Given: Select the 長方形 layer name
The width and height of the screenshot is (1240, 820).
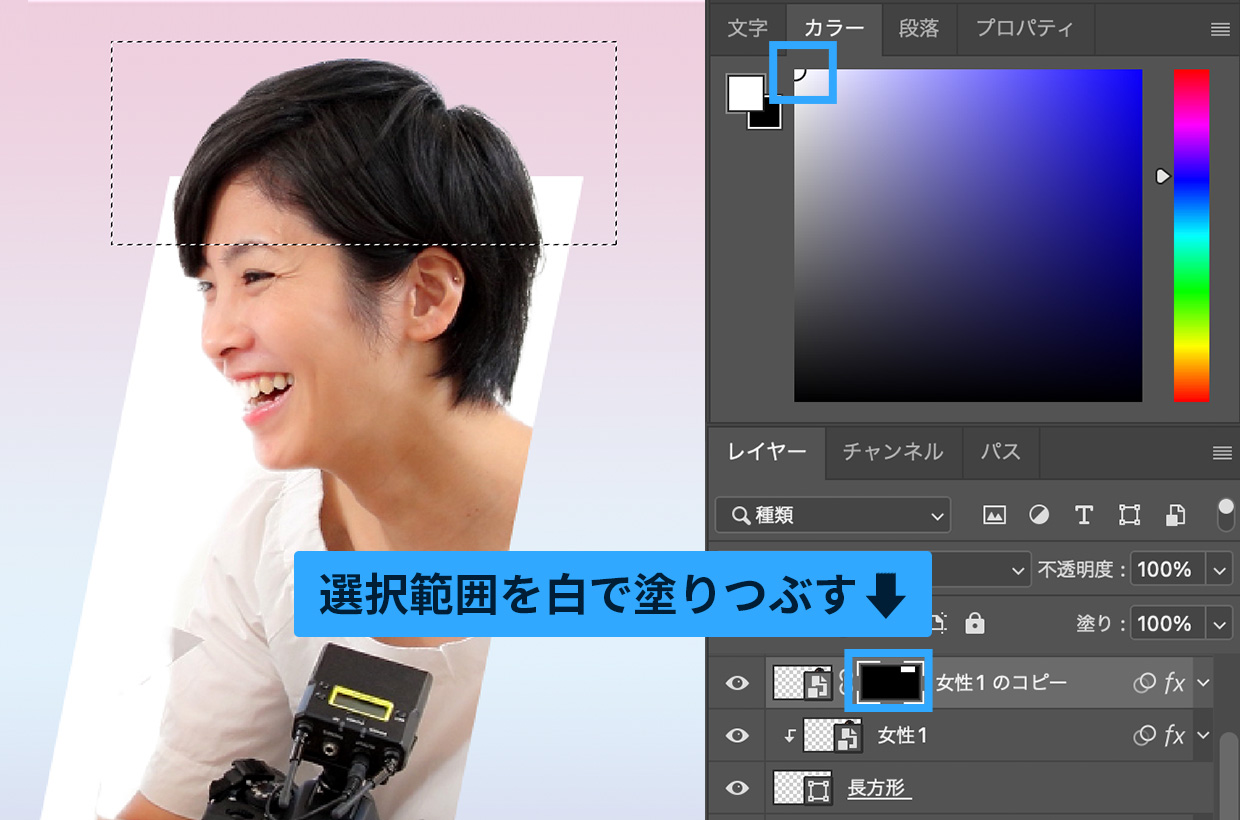Looking at the screenshot, I should click(x=877, y=788).
